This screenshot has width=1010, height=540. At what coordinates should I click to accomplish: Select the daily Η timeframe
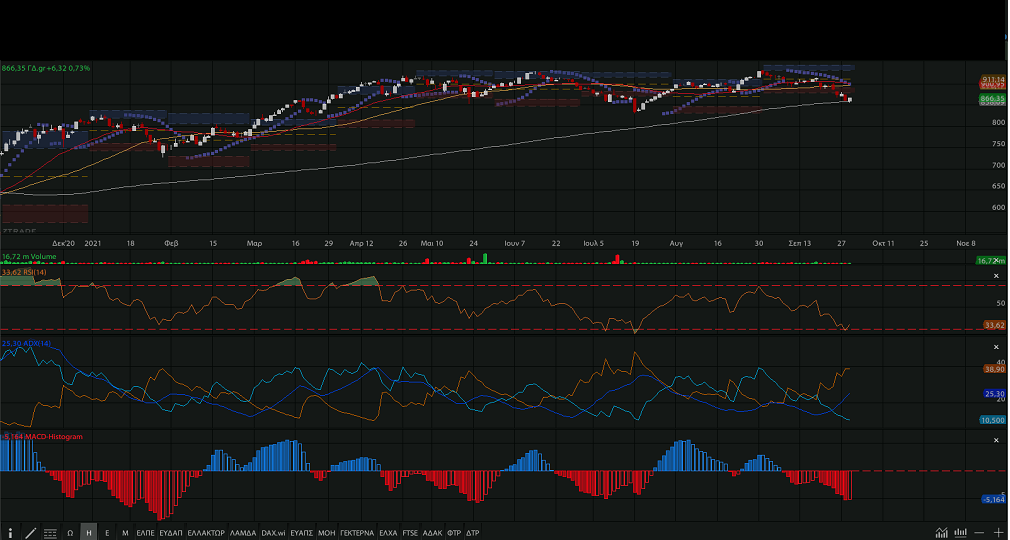pyautogui.click(x=89, y=533)
